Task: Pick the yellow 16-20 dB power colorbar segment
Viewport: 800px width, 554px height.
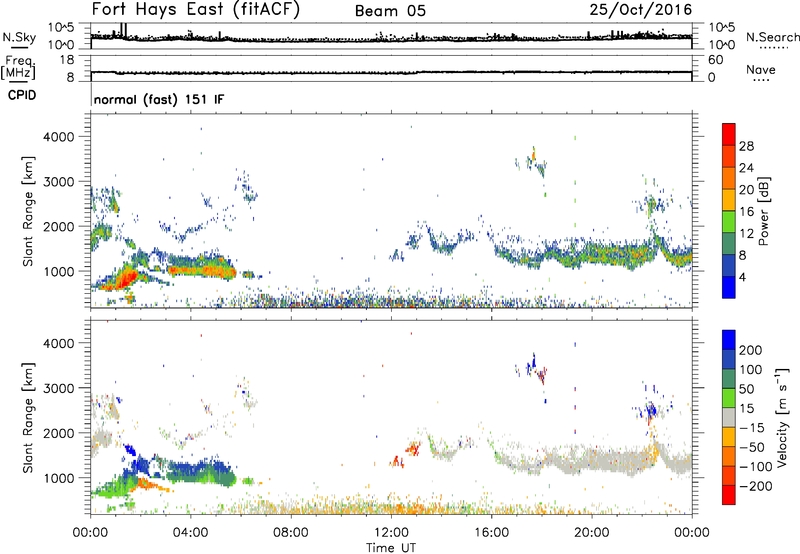Action: pos(729,200)
